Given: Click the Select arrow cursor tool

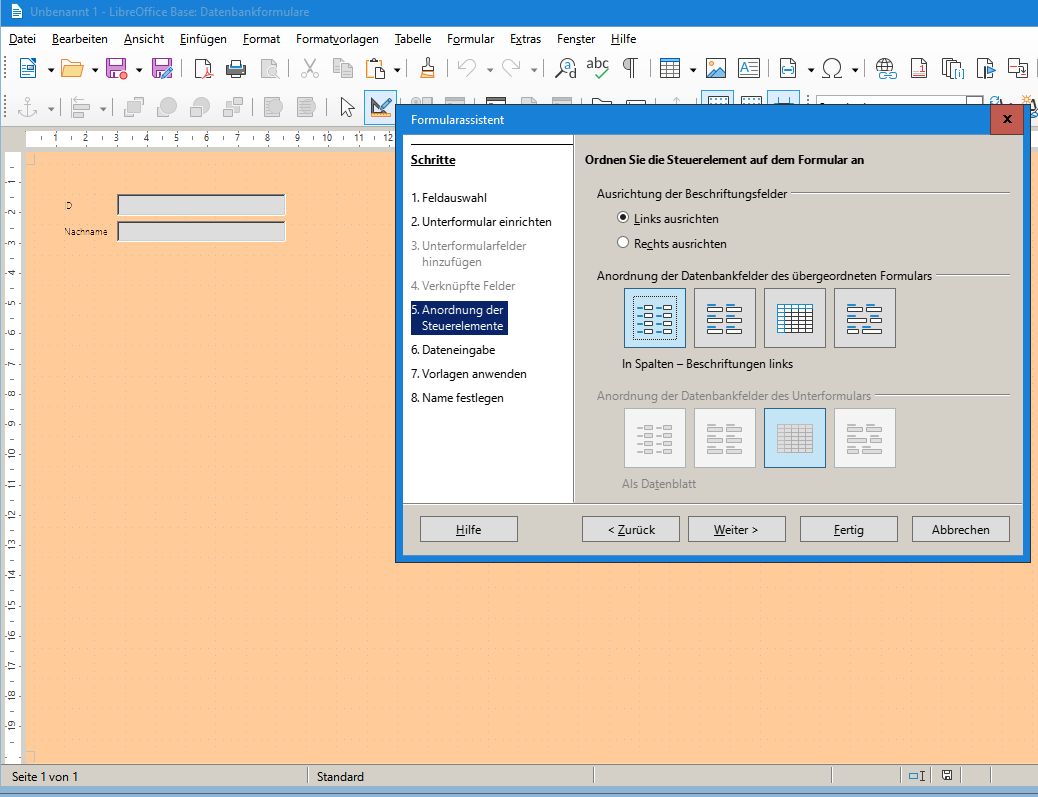Looking at the screenshot, I should 347,107.
